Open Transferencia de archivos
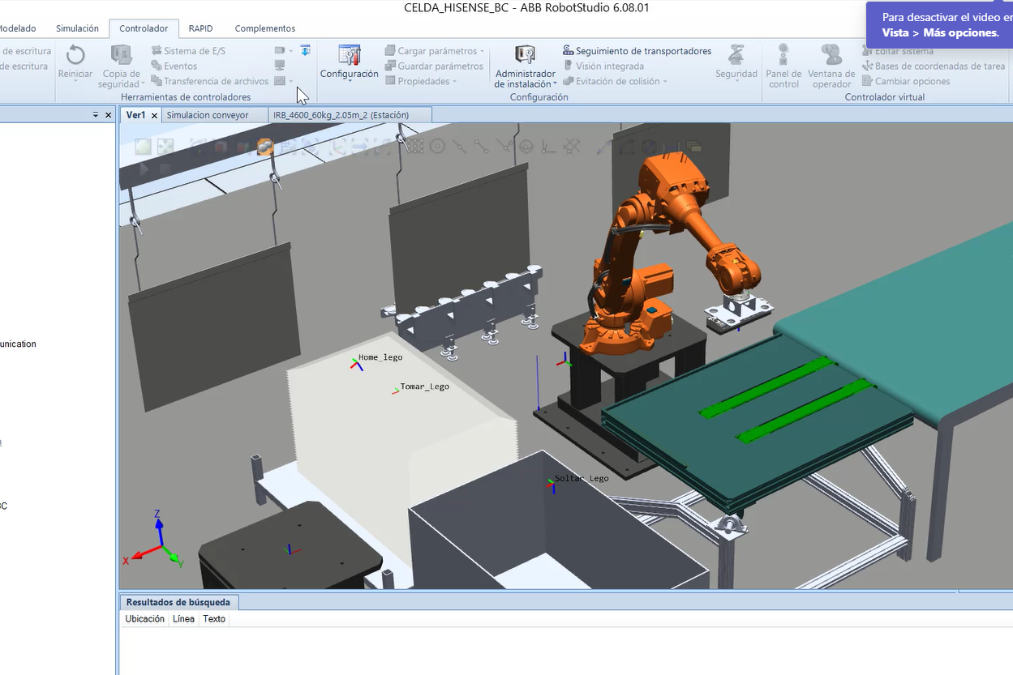 click(209, 81)
